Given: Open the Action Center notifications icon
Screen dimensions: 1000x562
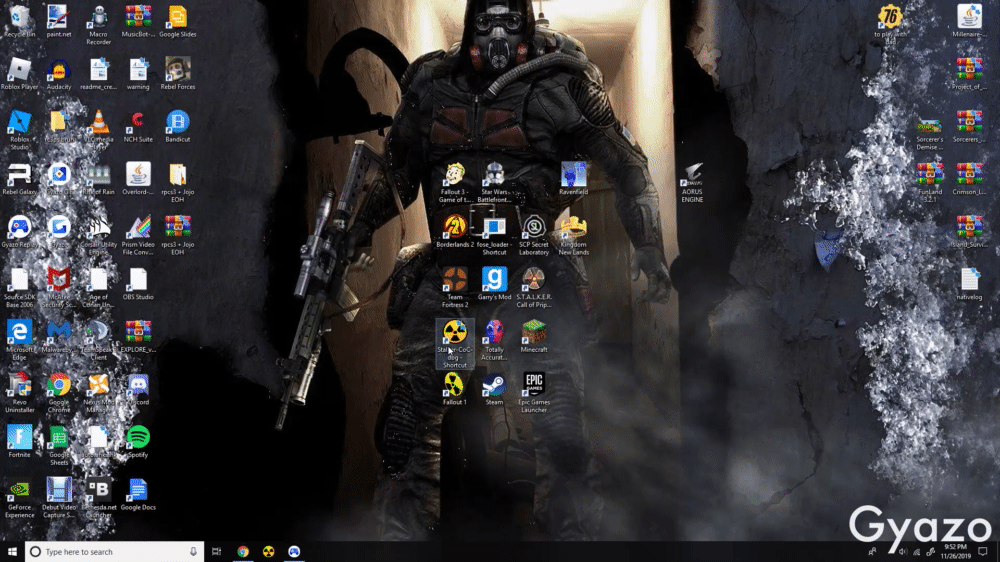Looking at the screenshot, I should pos(983,552).
